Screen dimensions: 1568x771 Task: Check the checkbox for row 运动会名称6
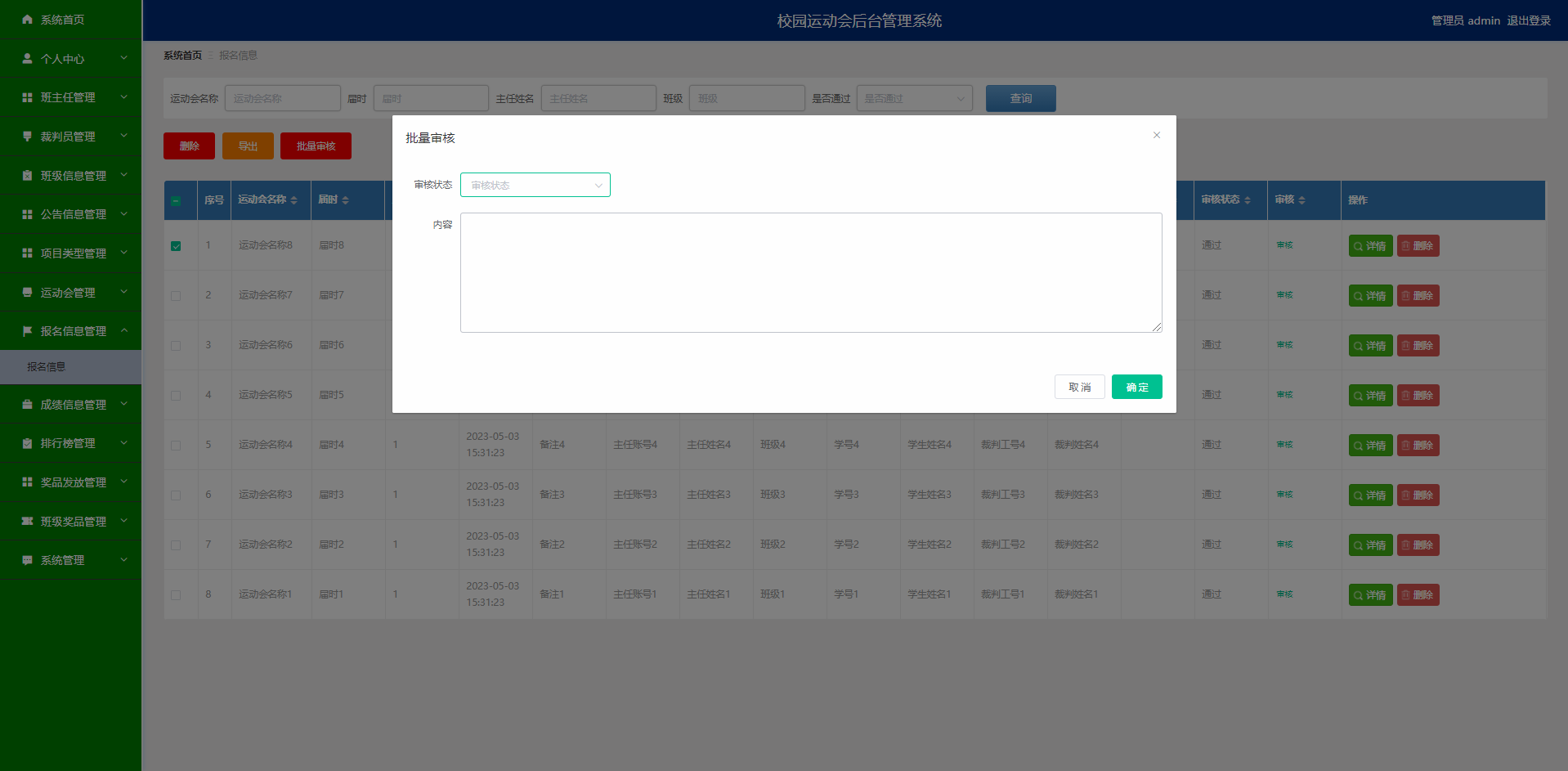coord(176,346)
